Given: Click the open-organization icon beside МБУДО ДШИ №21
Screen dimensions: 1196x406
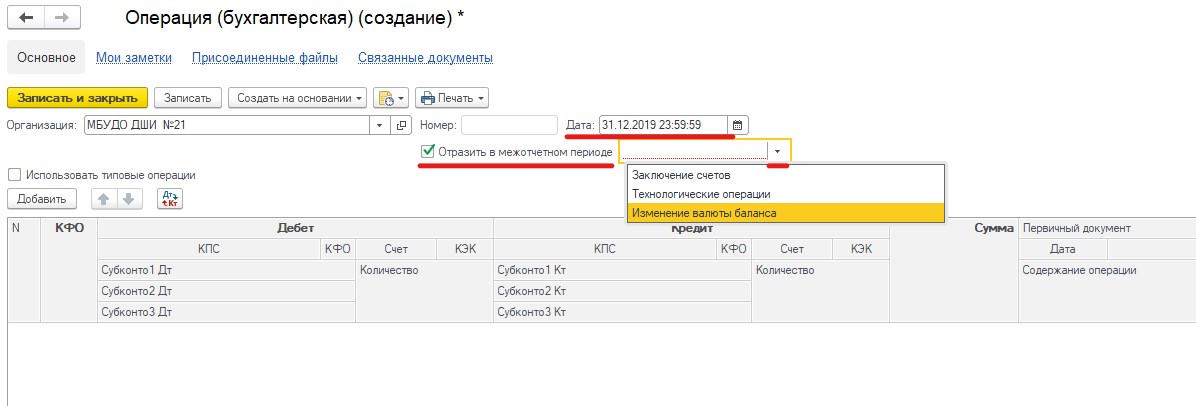Looking at the screenshot, I should click(402, 125).
